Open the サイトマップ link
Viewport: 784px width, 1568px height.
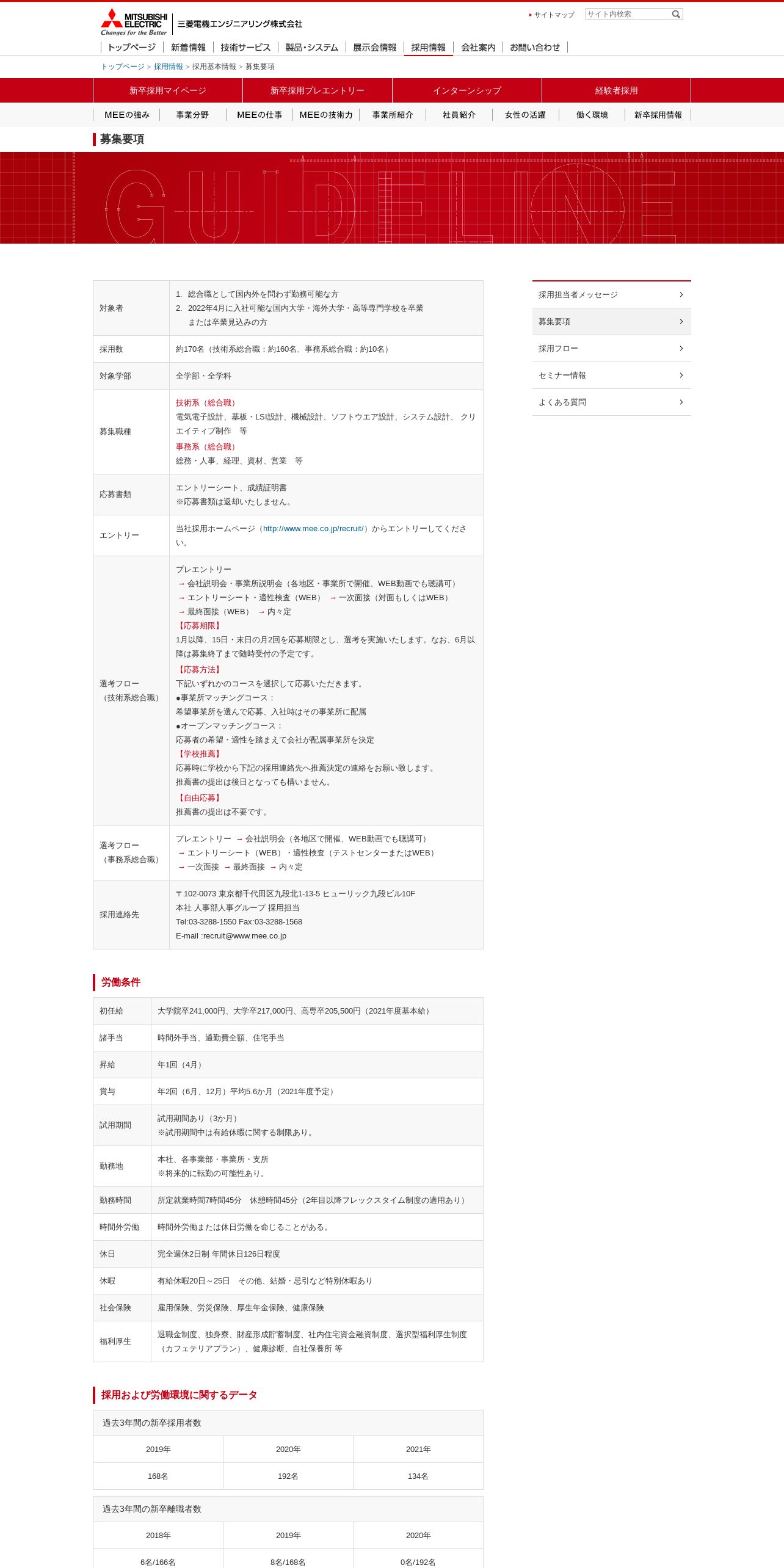554,15
